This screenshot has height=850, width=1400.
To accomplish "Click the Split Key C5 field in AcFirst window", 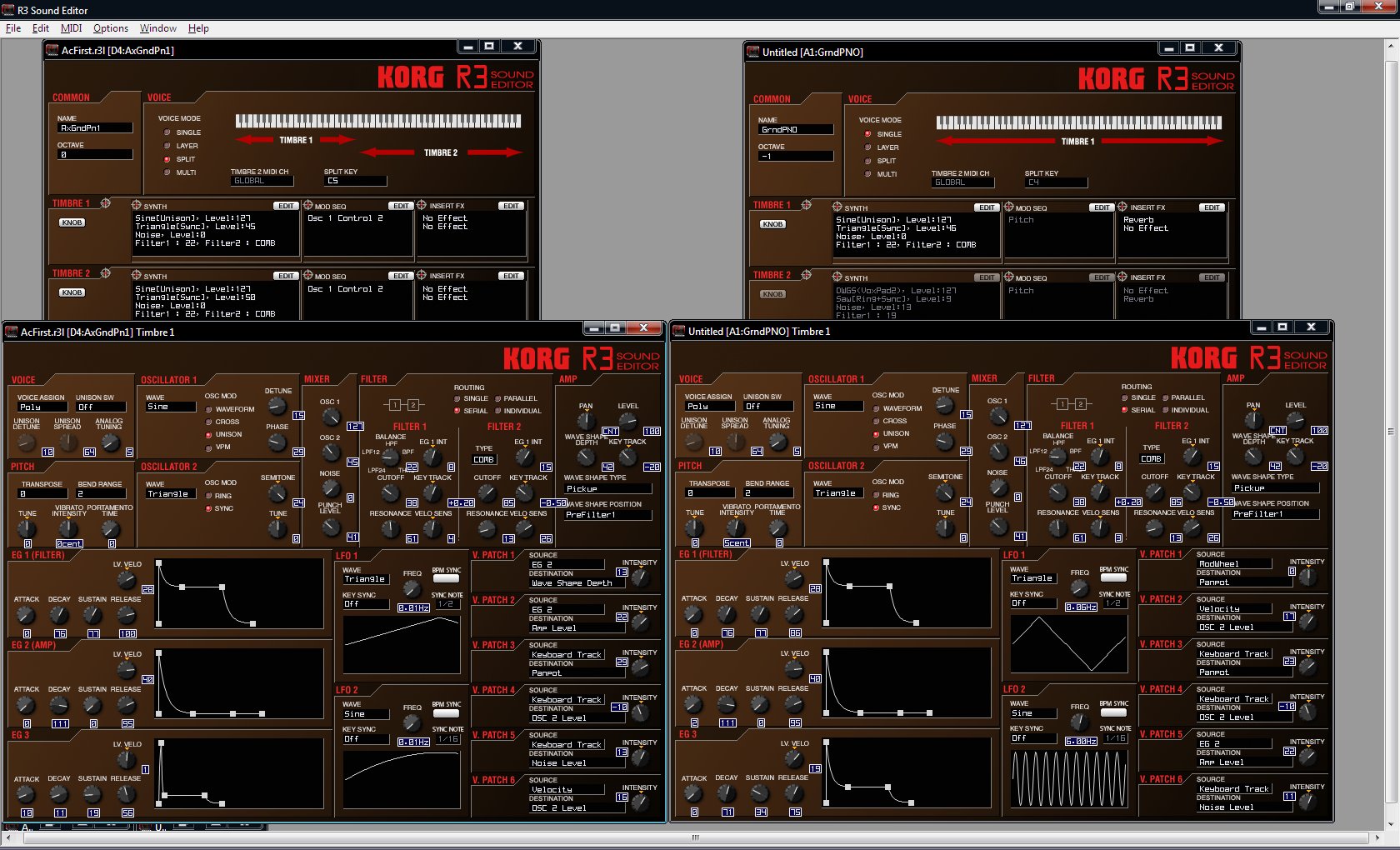I will pyautogui.click(x=356, y=181).
